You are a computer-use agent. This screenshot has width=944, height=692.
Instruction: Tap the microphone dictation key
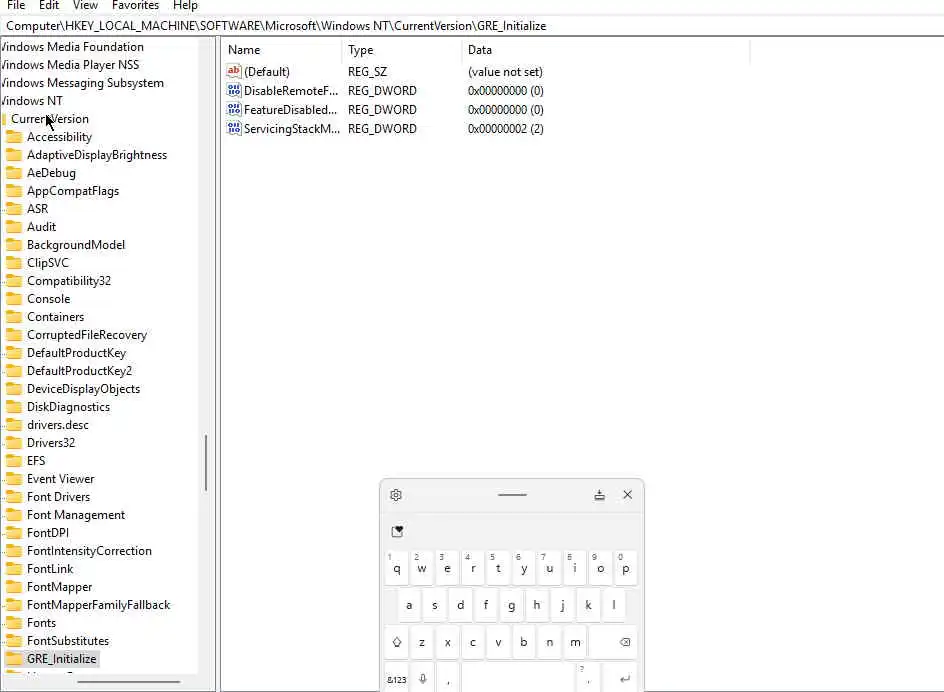[x=423, y=678]
